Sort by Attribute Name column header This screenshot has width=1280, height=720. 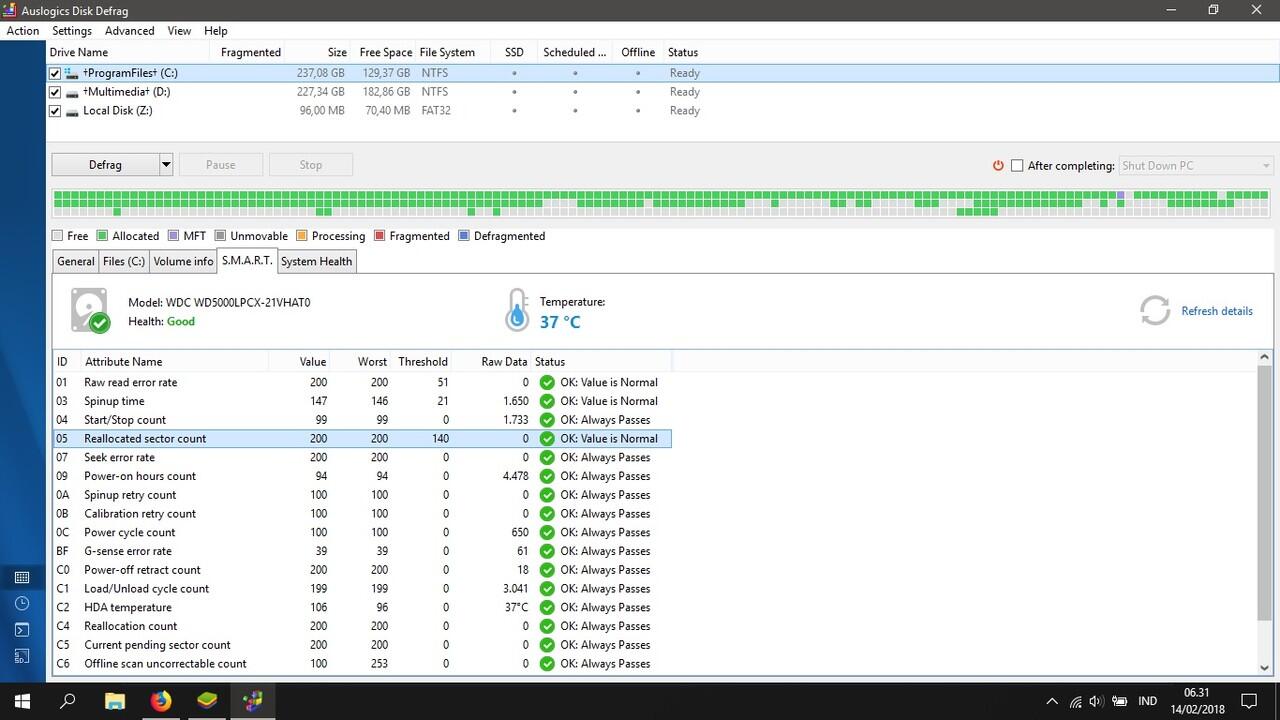pos(123,362)
